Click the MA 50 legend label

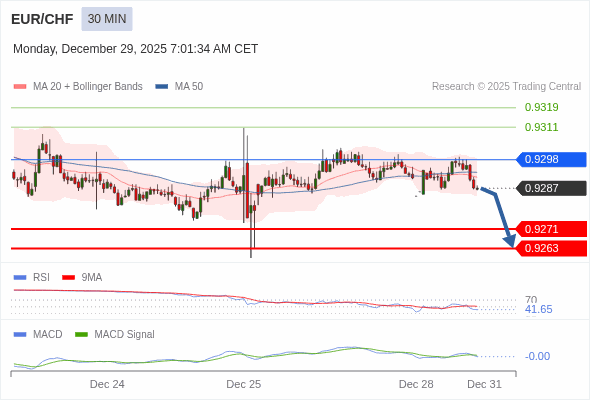[x=189, y=87]
